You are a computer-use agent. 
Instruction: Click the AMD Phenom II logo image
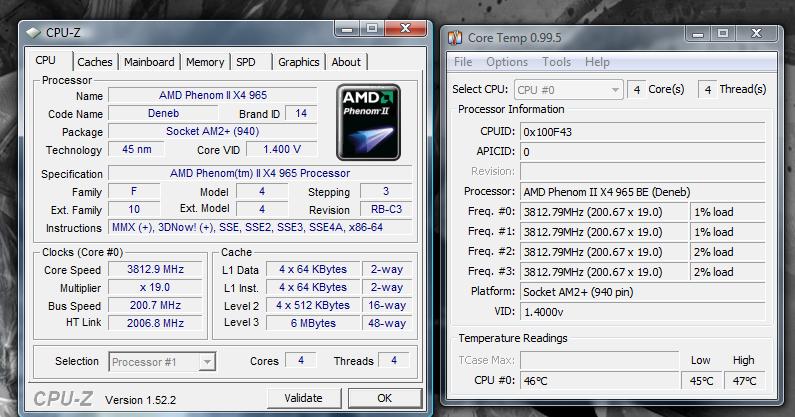(x=369, y=122)
